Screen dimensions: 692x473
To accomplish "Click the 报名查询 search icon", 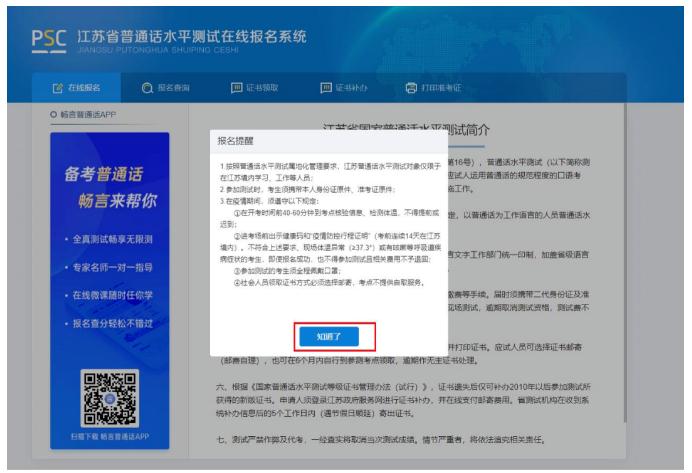I will pos(147,89).
